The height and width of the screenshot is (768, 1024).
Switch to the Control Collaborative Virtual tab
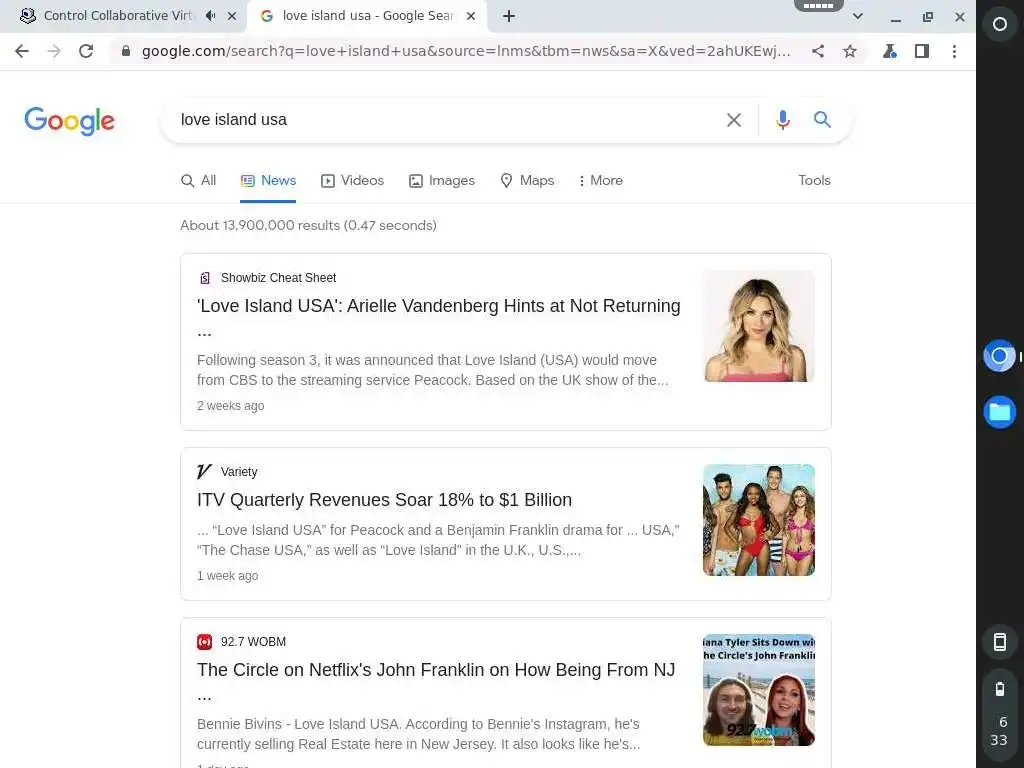(x=118, y=16)
